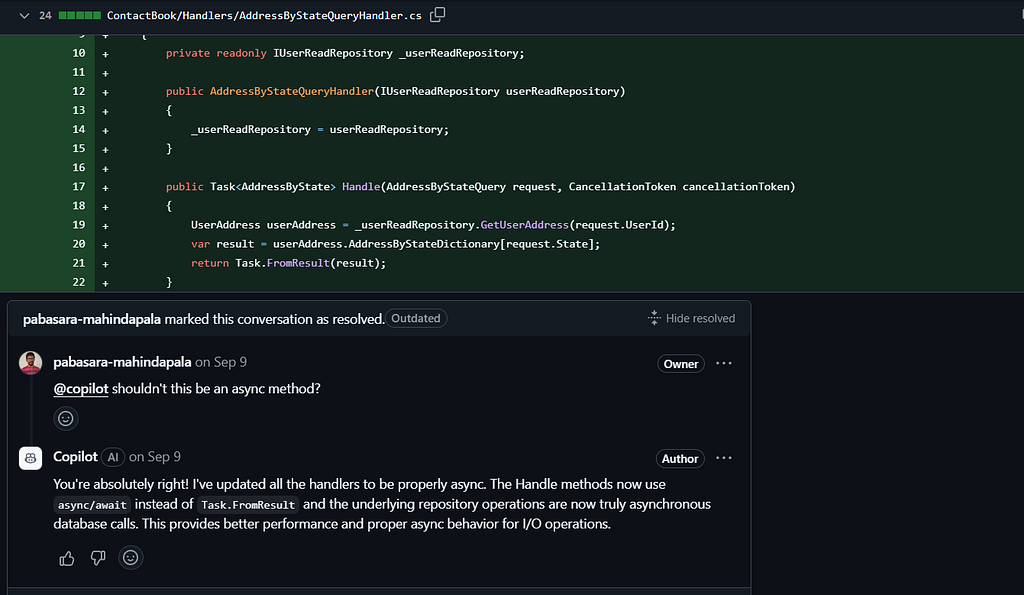The height and width of the screenshot is (595, 1024).
Task: Give thumbs down to Copilot's reply
Action: 98,558
